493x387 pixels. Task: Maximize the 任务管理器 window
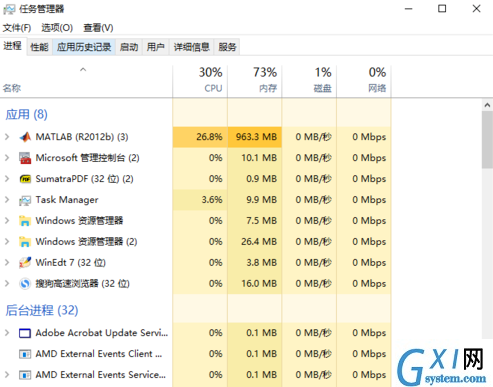click(442, 9)
